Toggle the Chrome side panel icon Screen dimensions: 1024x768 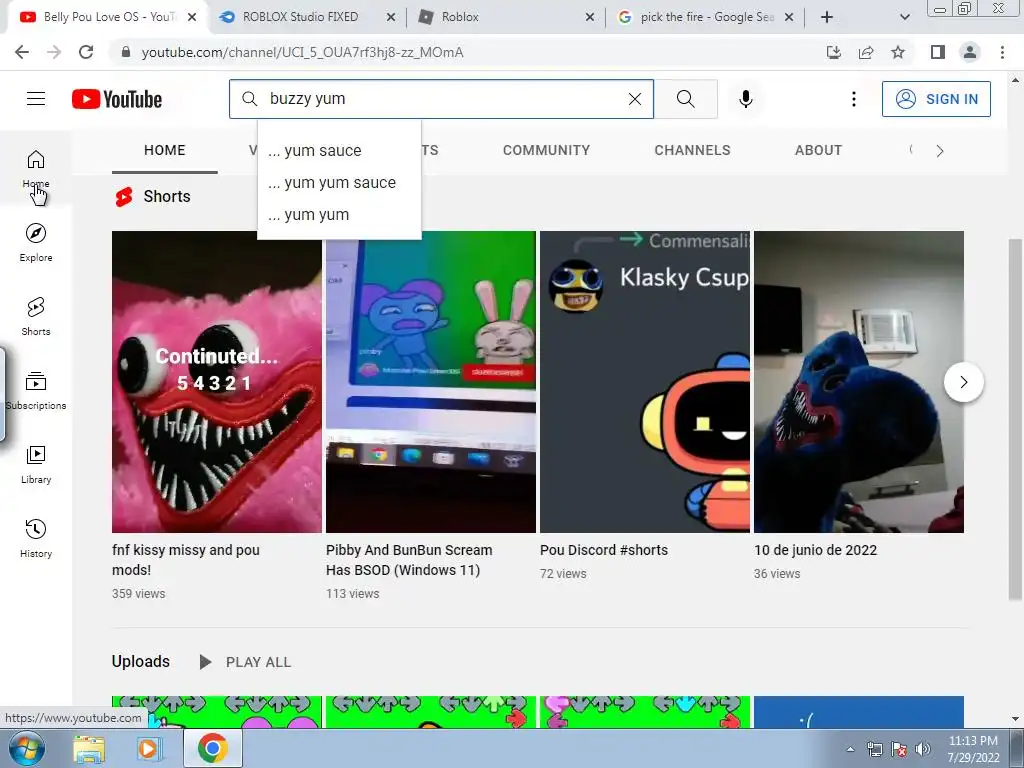[938, 52]
